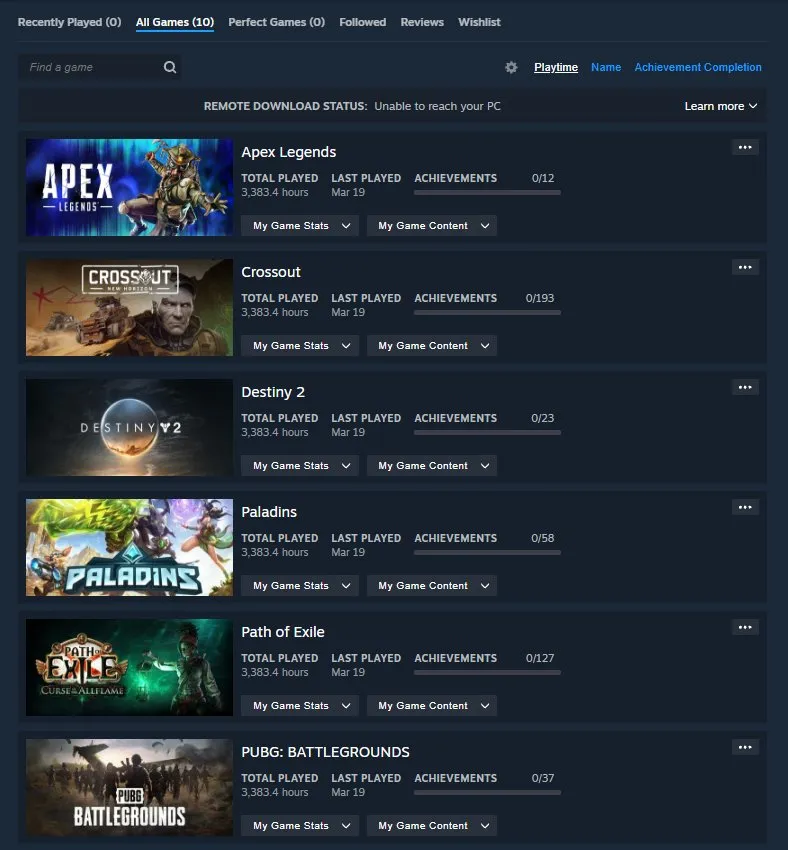Click 'Unable to reach your PC' status text
The height and width of the screenshot is (850, 788).
pos(437,106)
